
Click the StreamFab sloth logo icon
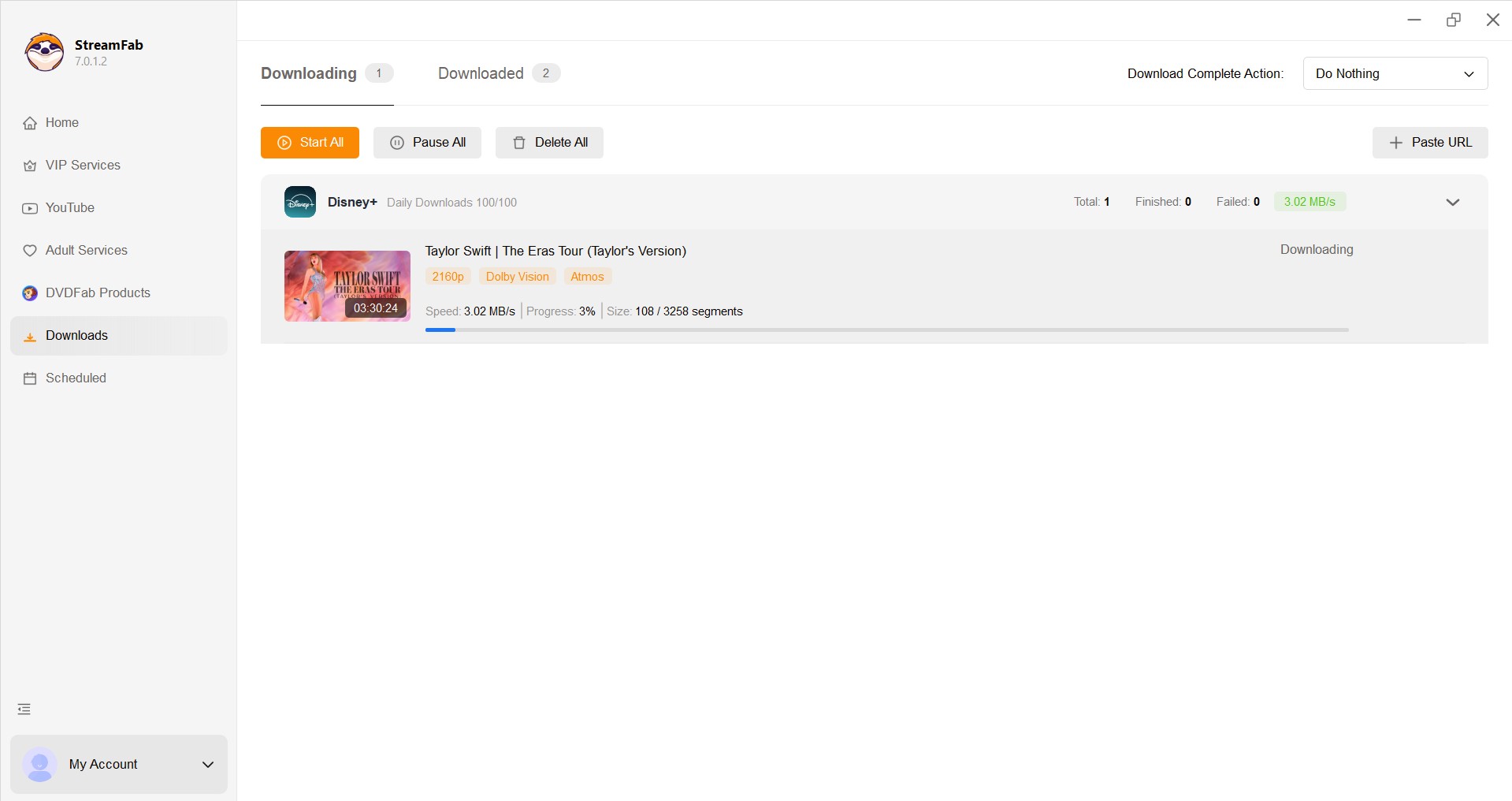[x=44, y=52]
